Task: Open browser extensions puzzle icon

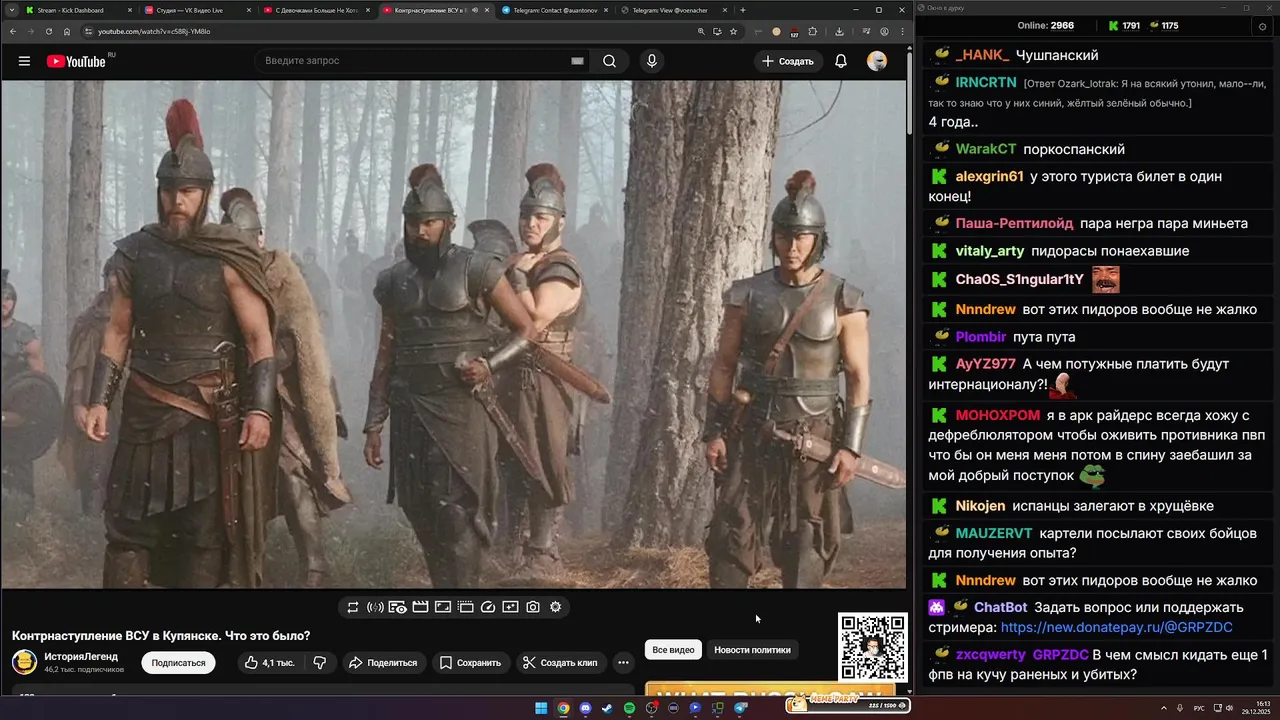Action: [x=812, y=31]
